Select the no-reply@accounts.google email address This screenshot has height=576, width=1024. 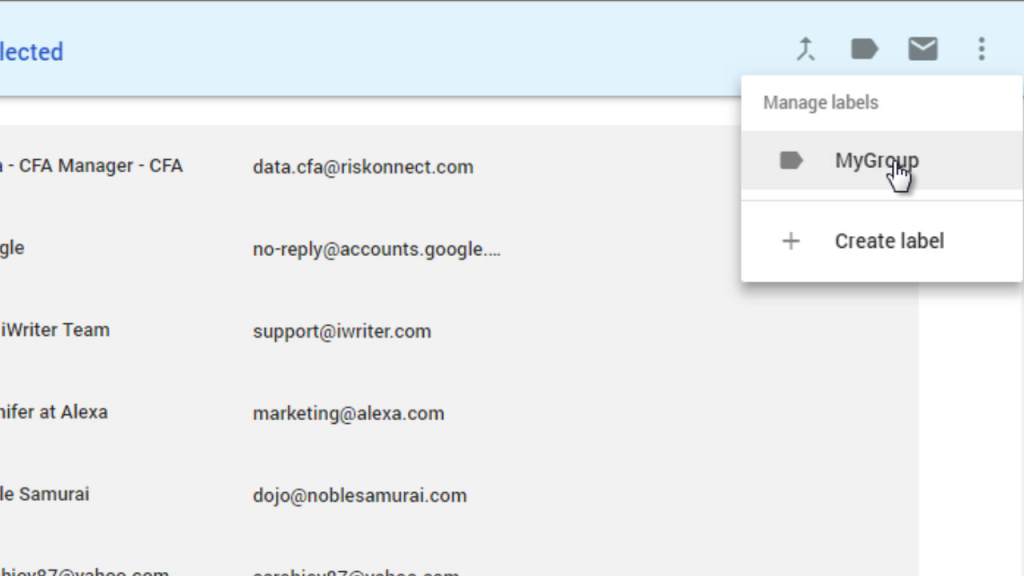tap(377, 249)
